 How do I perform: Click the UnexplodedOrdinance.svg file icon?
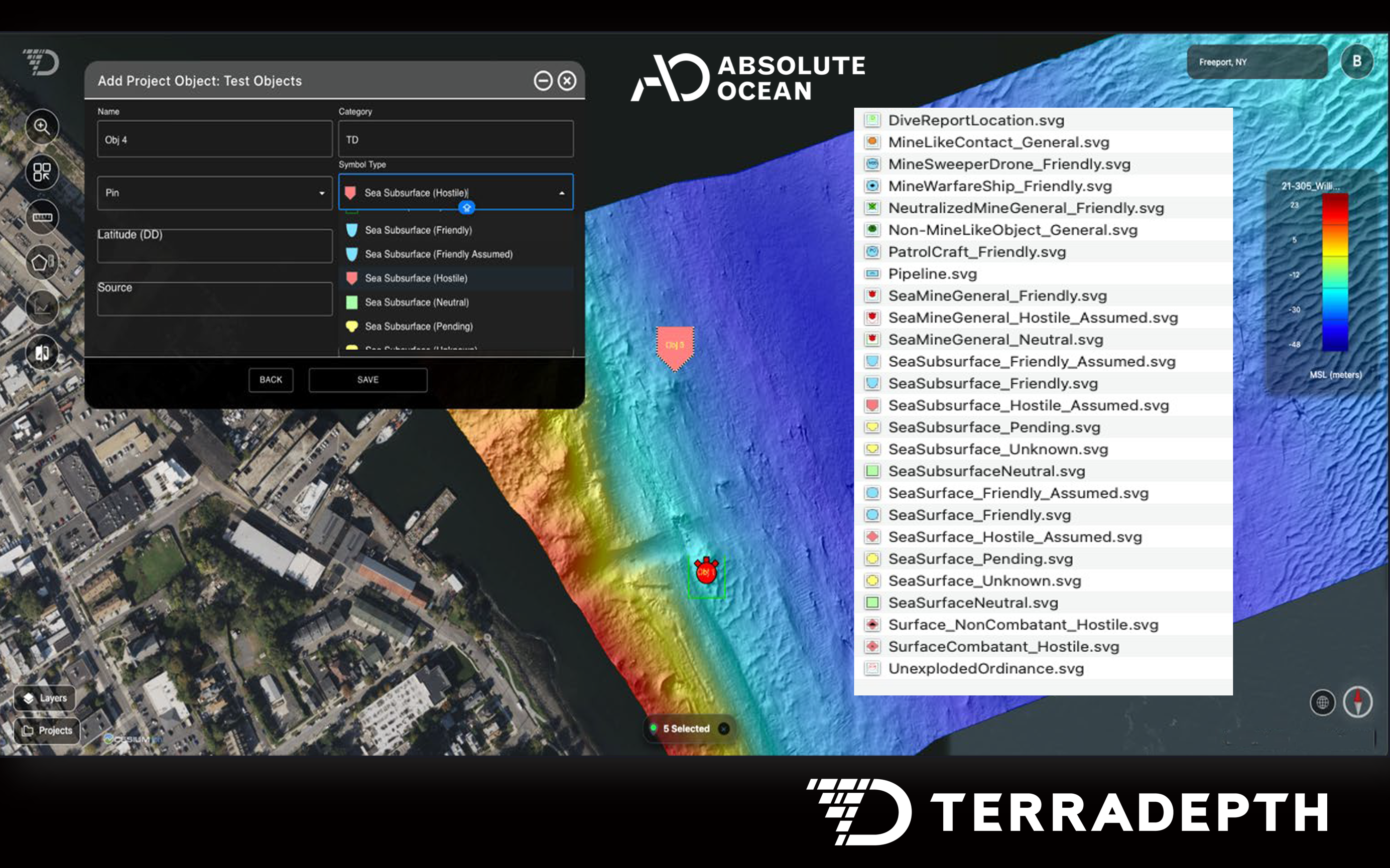(x=872, y=668)
